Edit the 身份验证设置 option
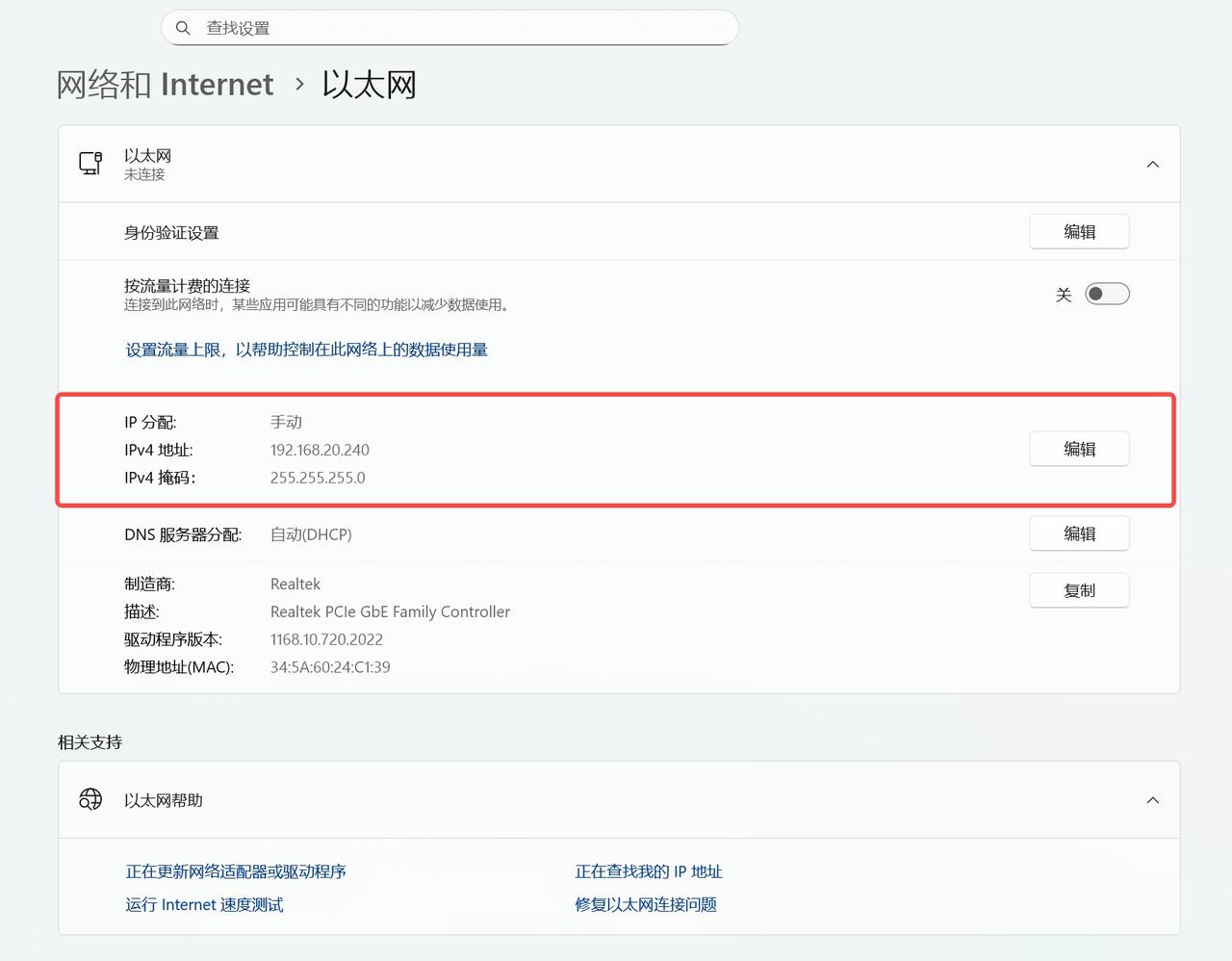Image resolution: width=1232 pixels, height=961 pixels. [x=1079, y=232]
